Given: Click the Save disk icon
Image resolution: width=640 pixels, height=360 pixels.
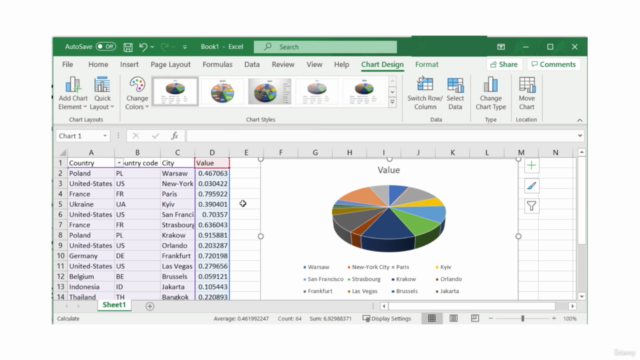Looking at the screenshot, I should click(x=128, y=47).
